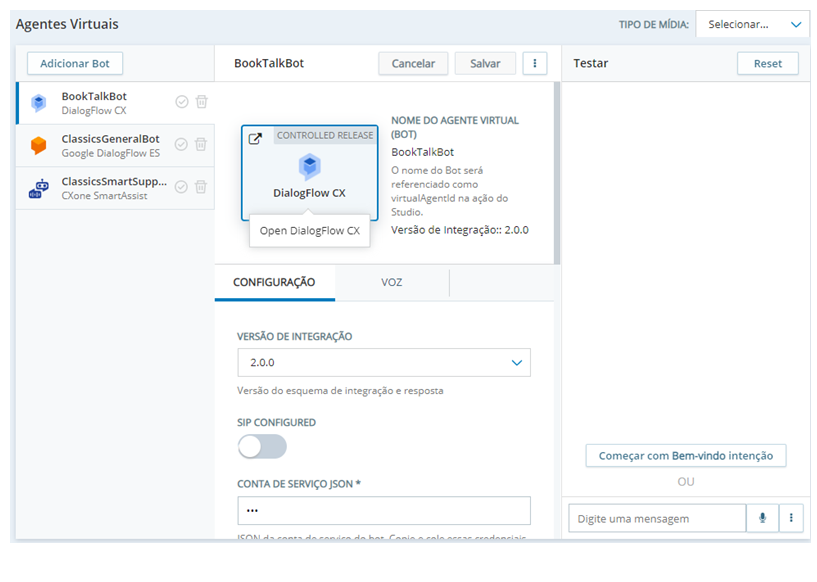Toggle the SIP Configured switch

coord(262,447)
